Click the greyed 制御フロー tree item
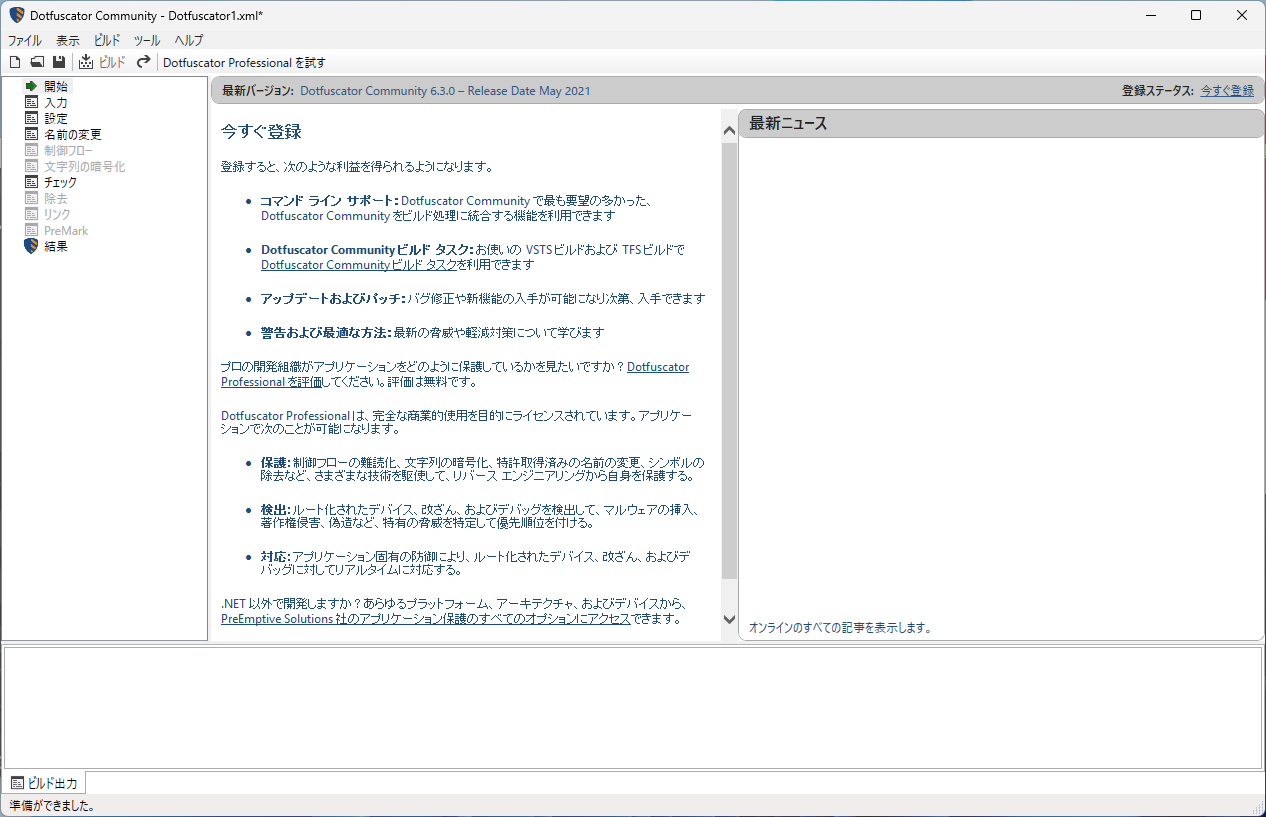Screen dimensions: 1266x817 pos(68,150)
